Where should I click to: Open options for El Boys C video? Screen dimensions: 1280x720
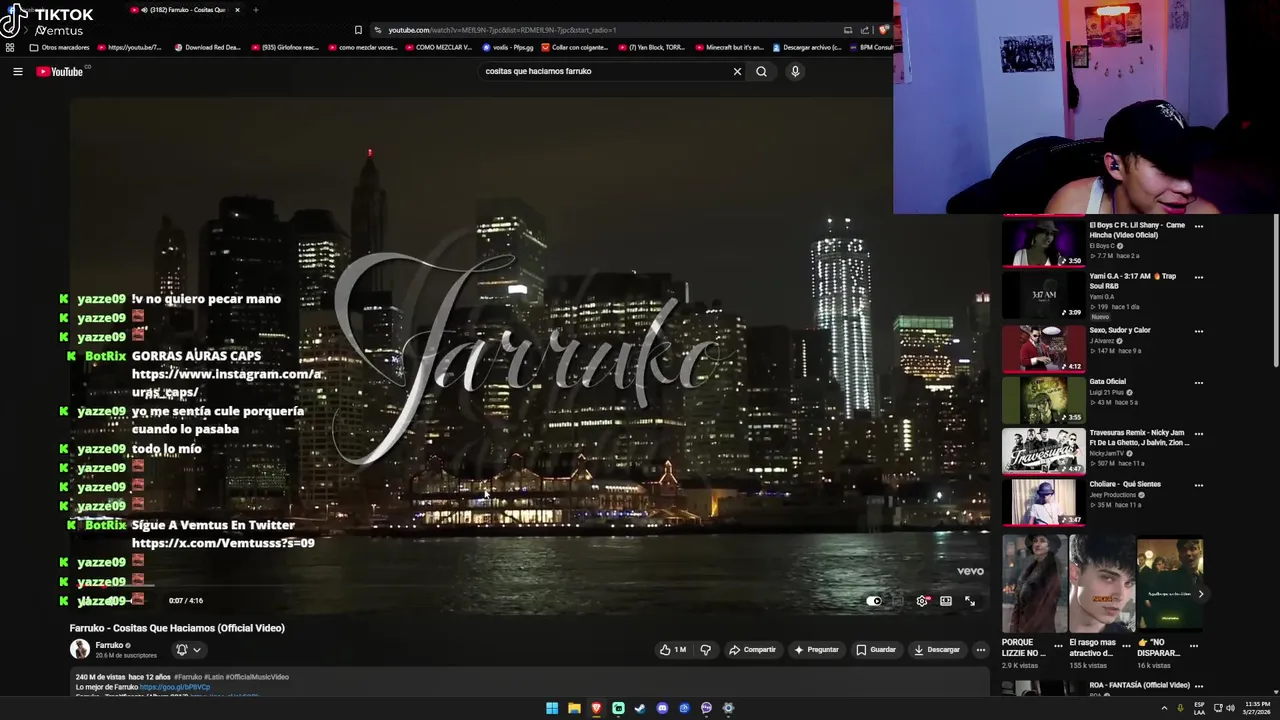[x=1199, y=226]
